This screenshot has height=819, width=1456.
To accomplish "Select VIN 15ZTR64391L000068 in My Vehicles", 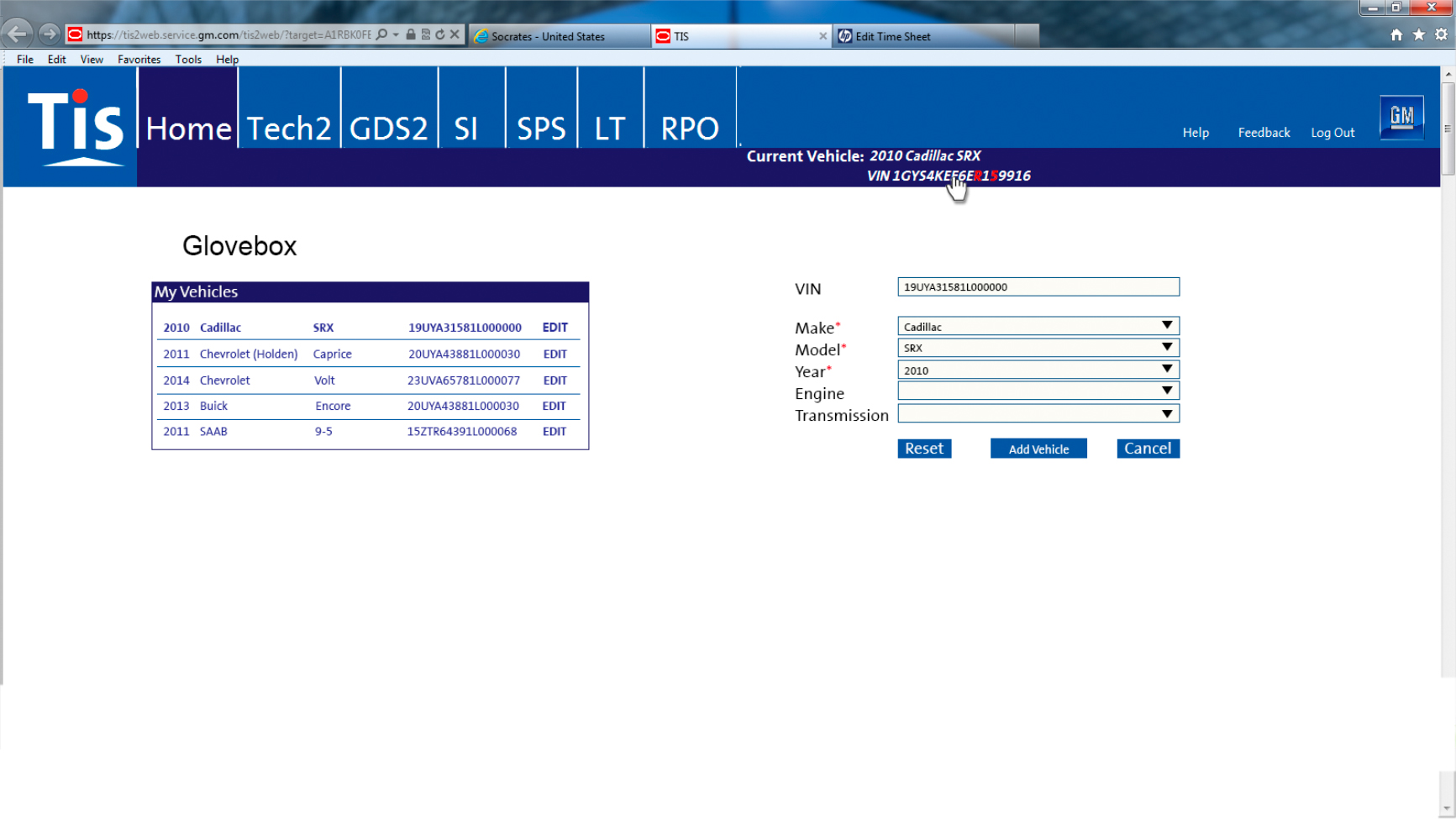I will 462,432.
